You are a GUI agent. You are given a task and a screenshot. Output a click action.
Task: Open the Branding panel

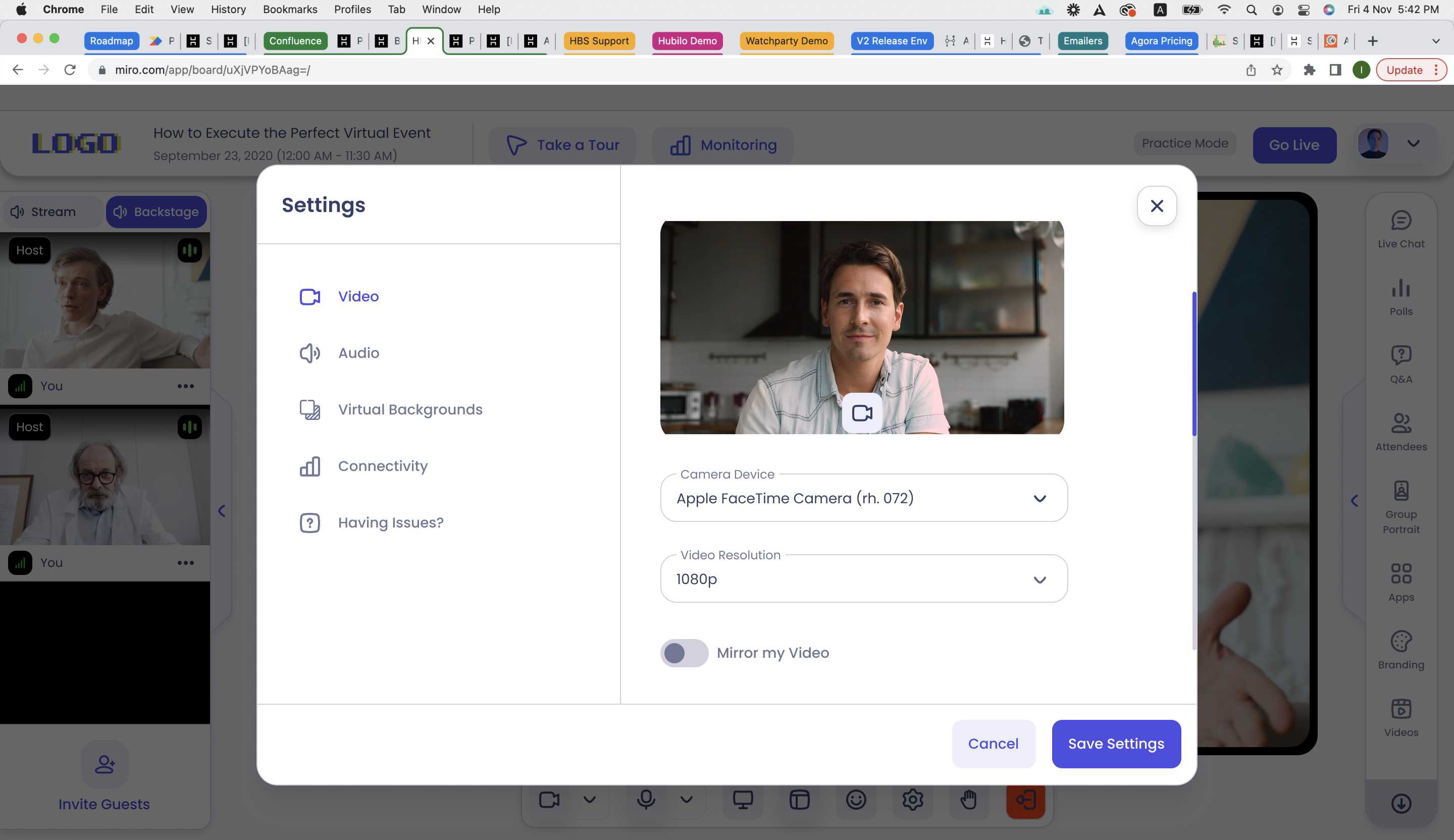click(1401, 650)
